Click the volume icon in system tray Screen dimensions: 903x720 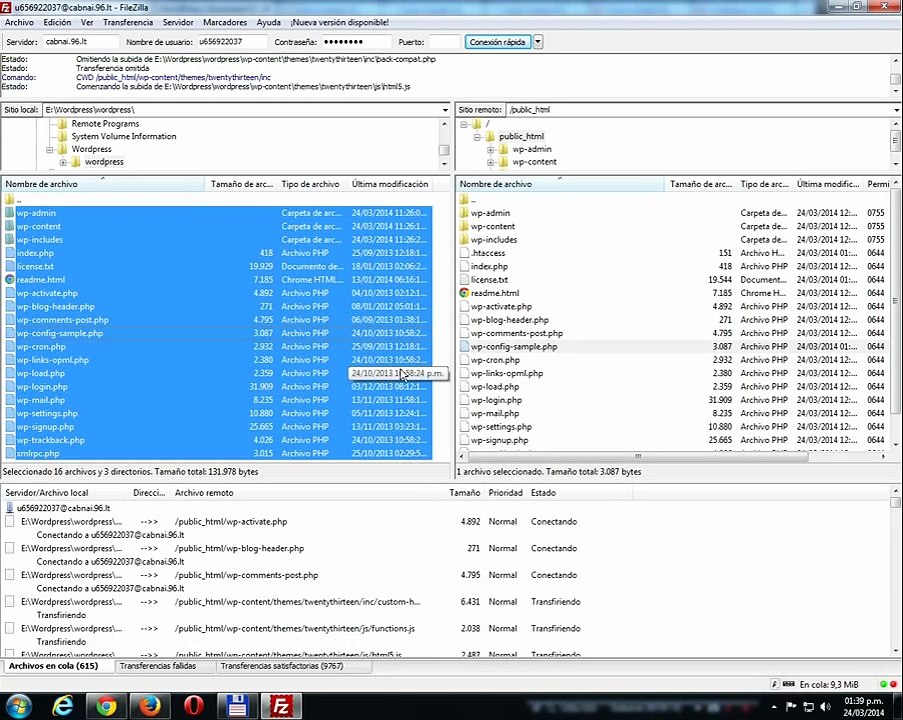[x=825, y=707]
